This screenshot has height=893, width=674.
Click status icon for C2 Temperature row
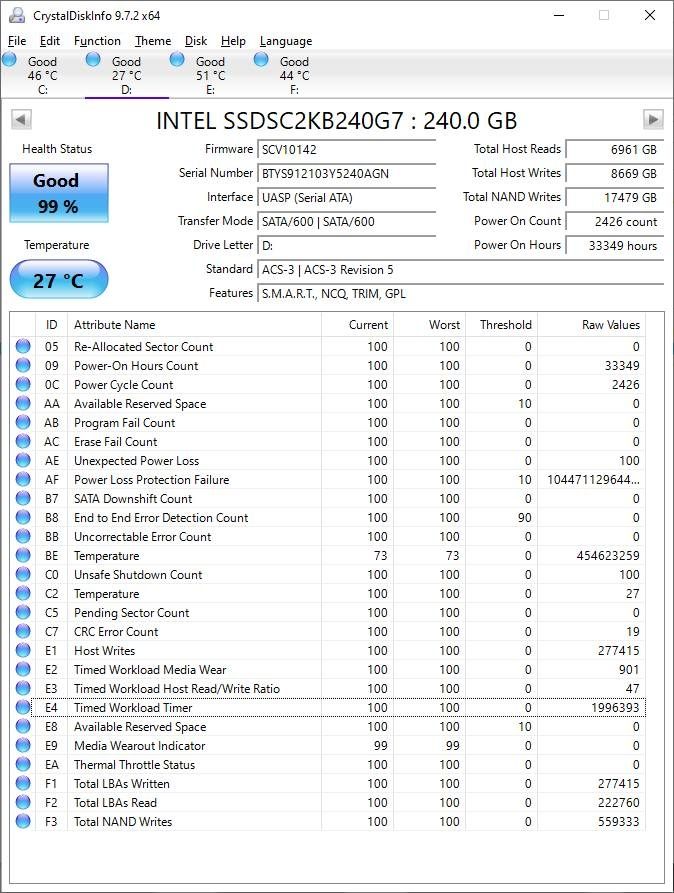[x=23, y=593]
